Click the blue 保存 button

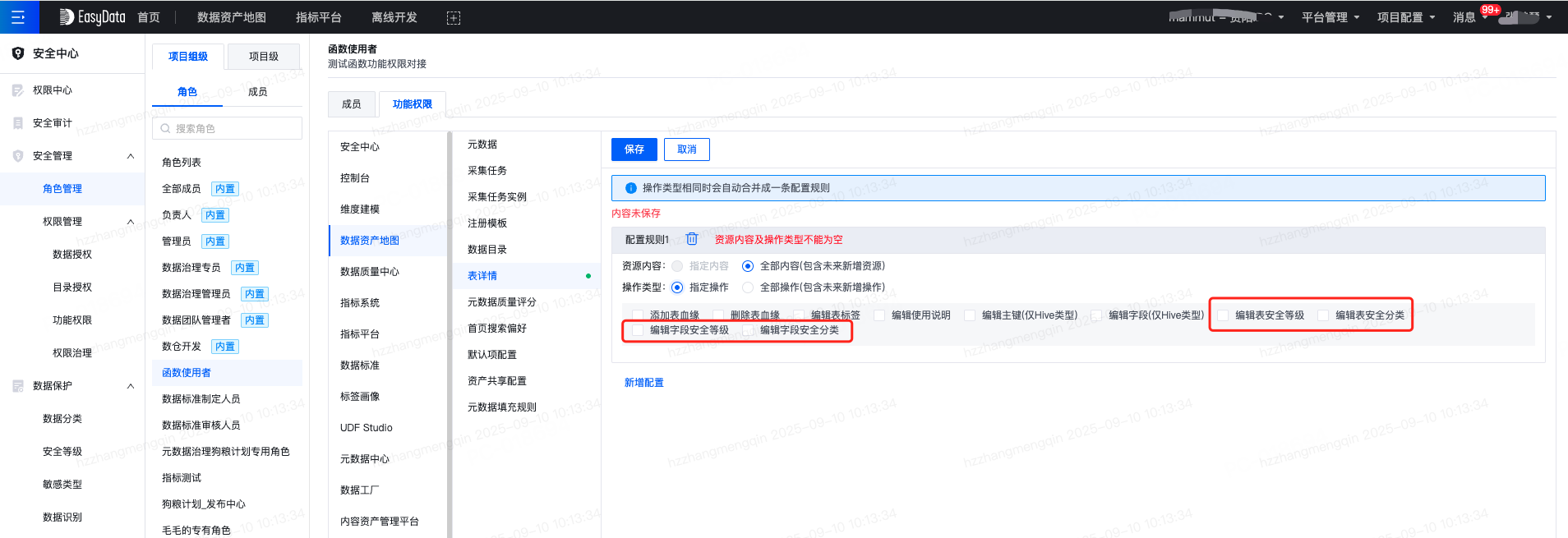click(634, 149)
